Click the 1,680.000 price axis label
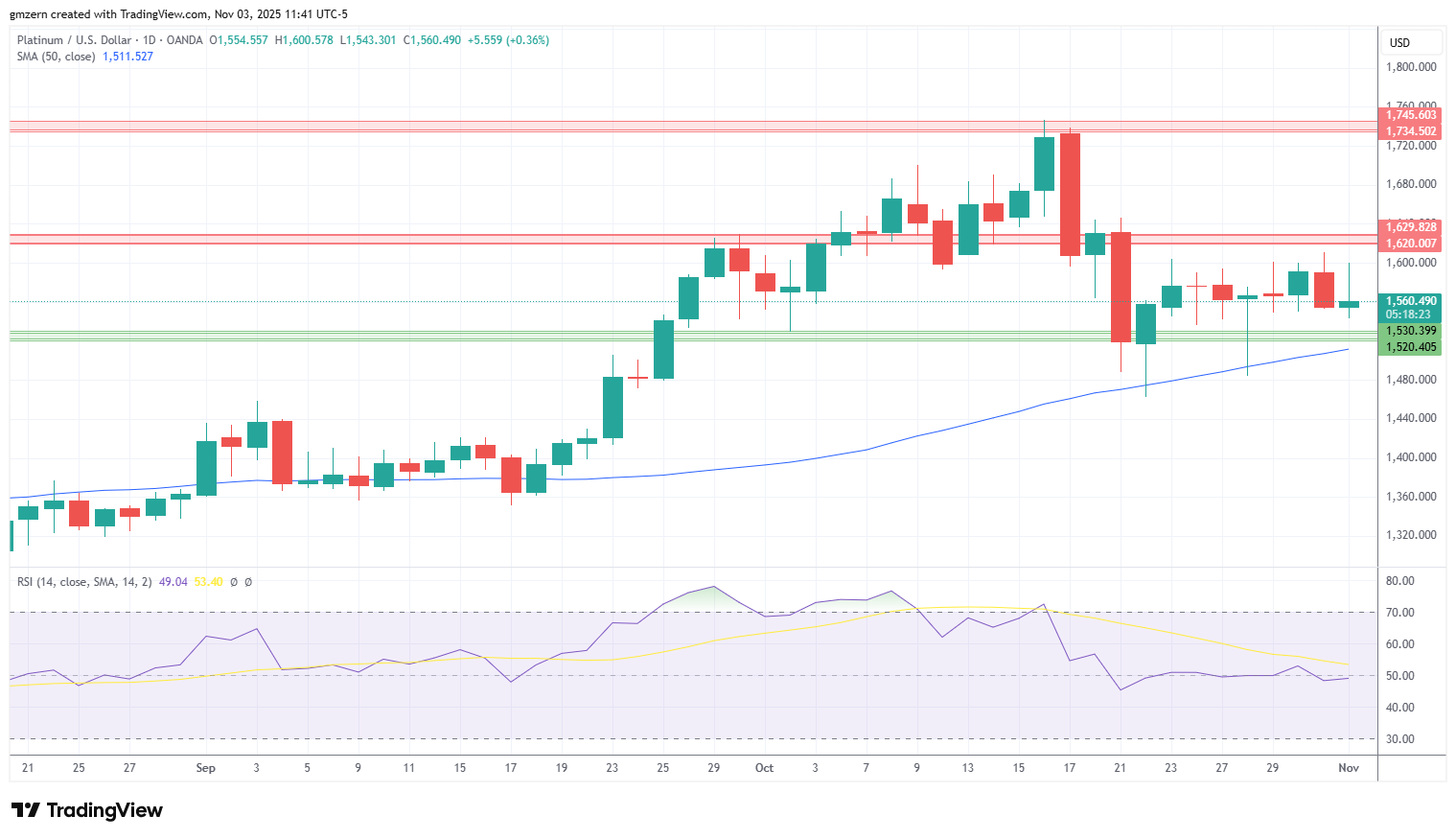Screen dimensions: 1456x839 (x=1411, y=184)
